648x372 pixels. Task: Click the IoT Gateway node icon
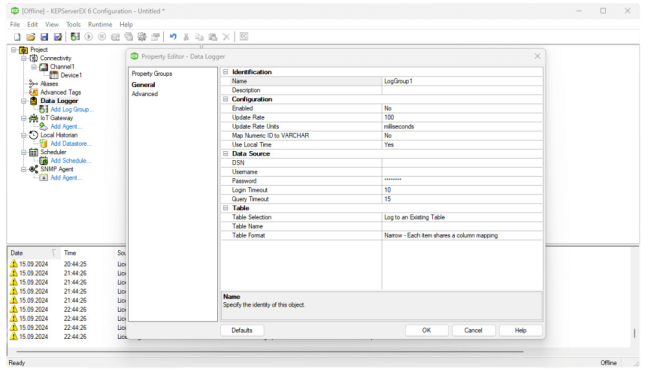click(x=33, y=118)
